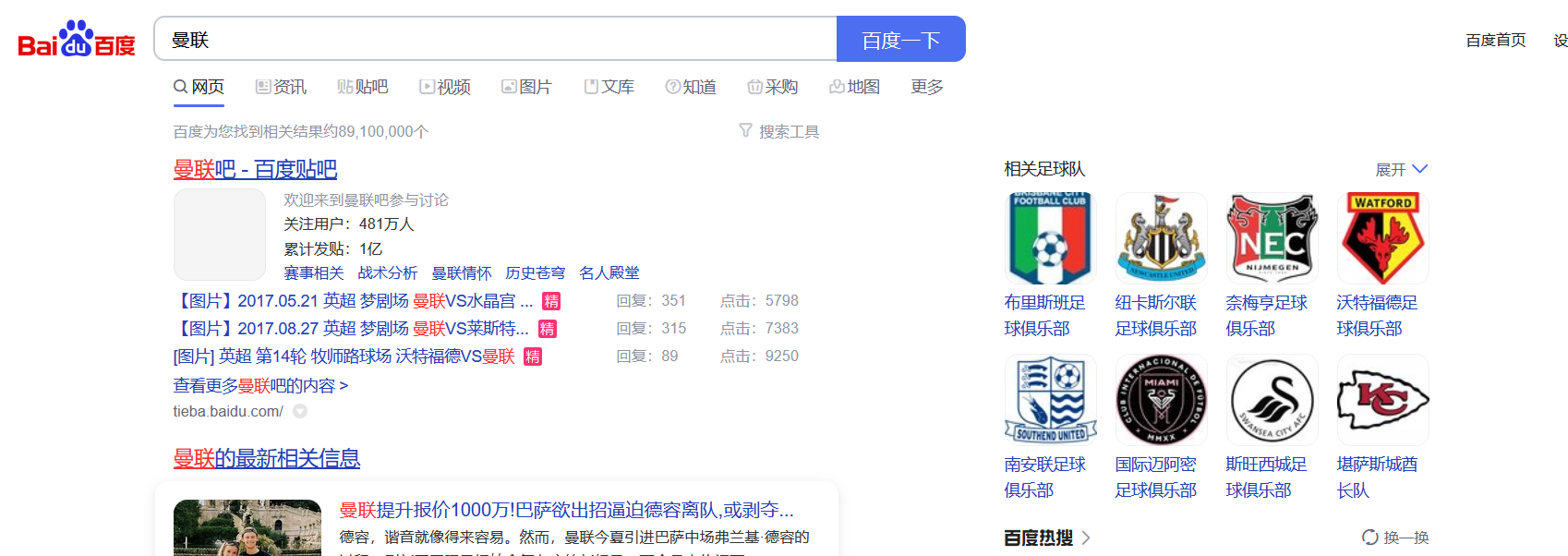Click the tieba.baidu.com/ source URL
This screenshot has width=1568, height=556.
click(228, 411)
